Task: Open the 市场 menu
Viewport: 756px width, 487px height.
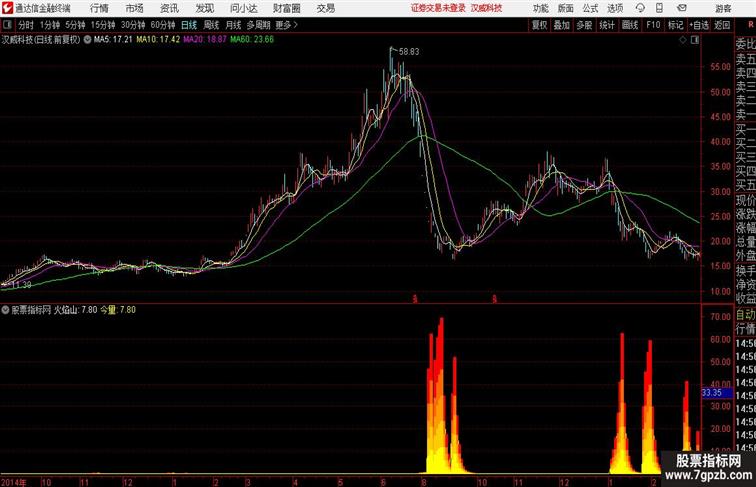Action: coord(135,8)
